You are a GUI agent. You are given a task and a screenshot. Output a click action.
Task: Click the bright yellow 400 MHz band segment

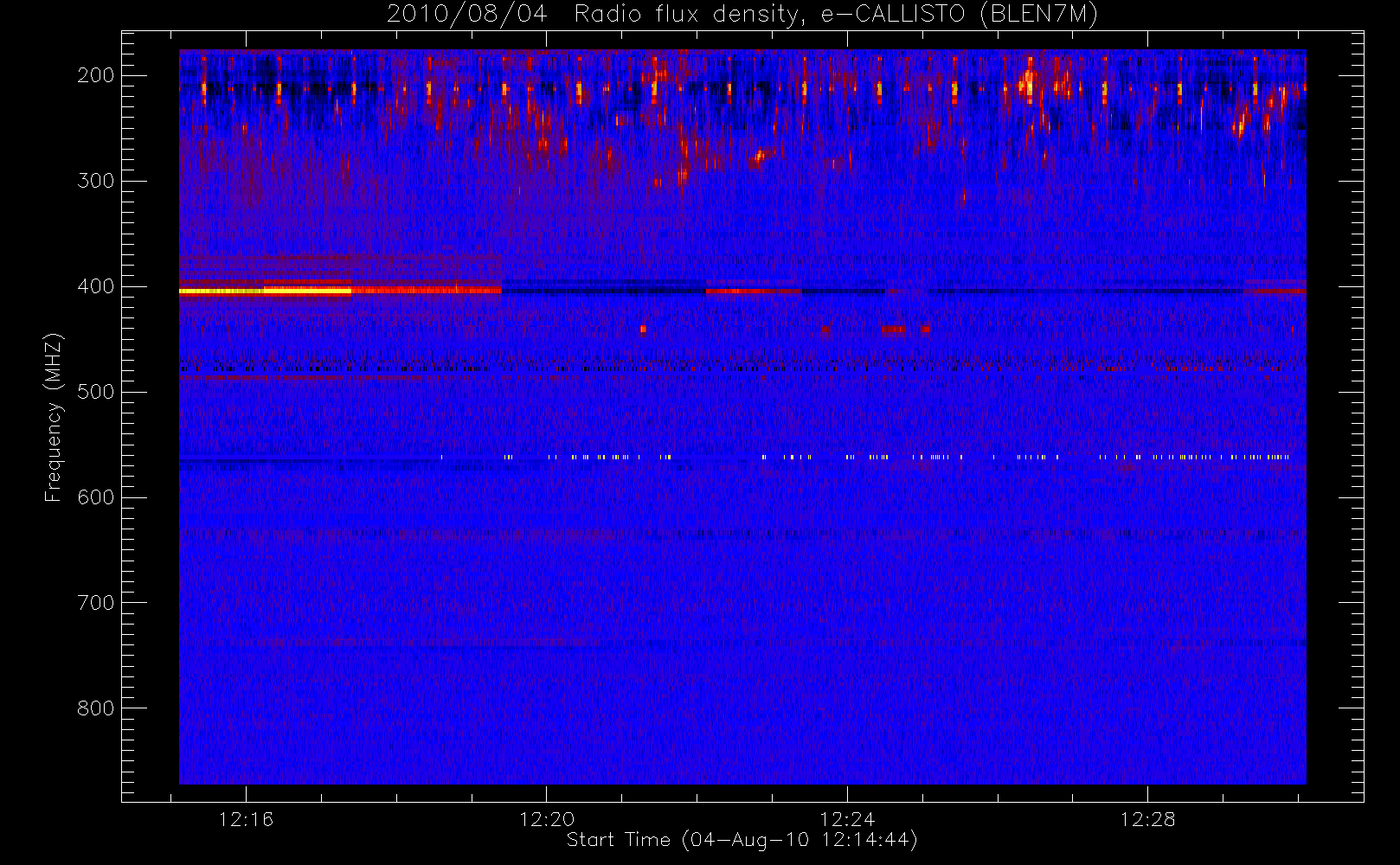coord(265,292)
